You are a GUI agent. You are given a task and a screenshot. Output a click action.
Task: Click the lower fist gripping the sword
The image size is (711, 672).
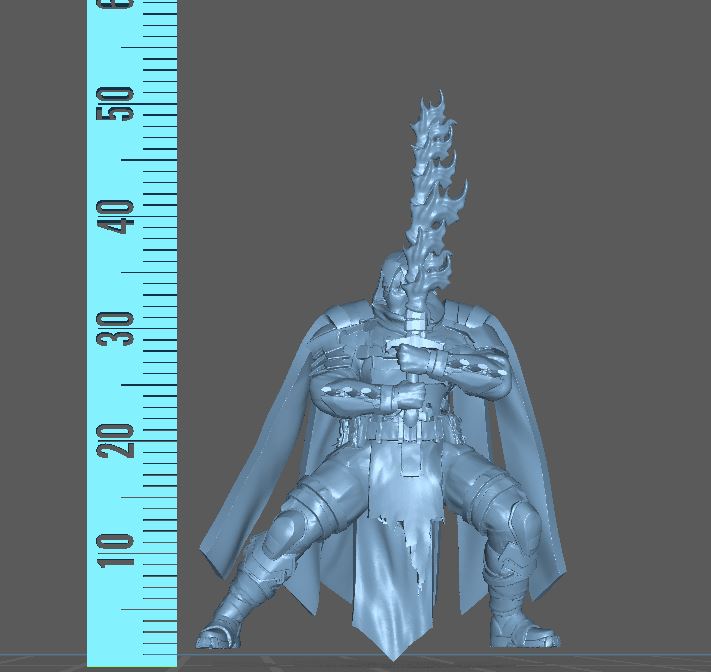[x=408, y=400]
